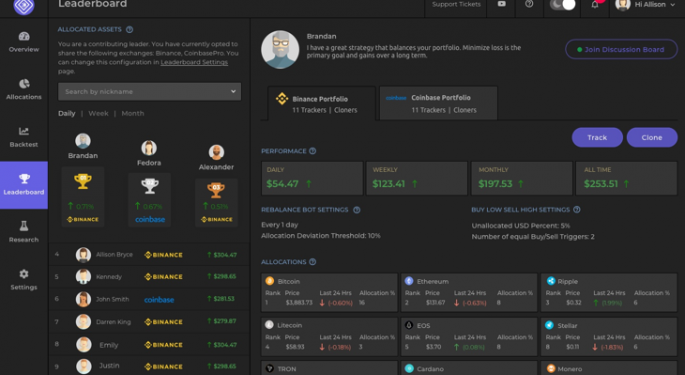
Task: Click help icon next to Allocated Assets
Action: click(x=129, y=30)
